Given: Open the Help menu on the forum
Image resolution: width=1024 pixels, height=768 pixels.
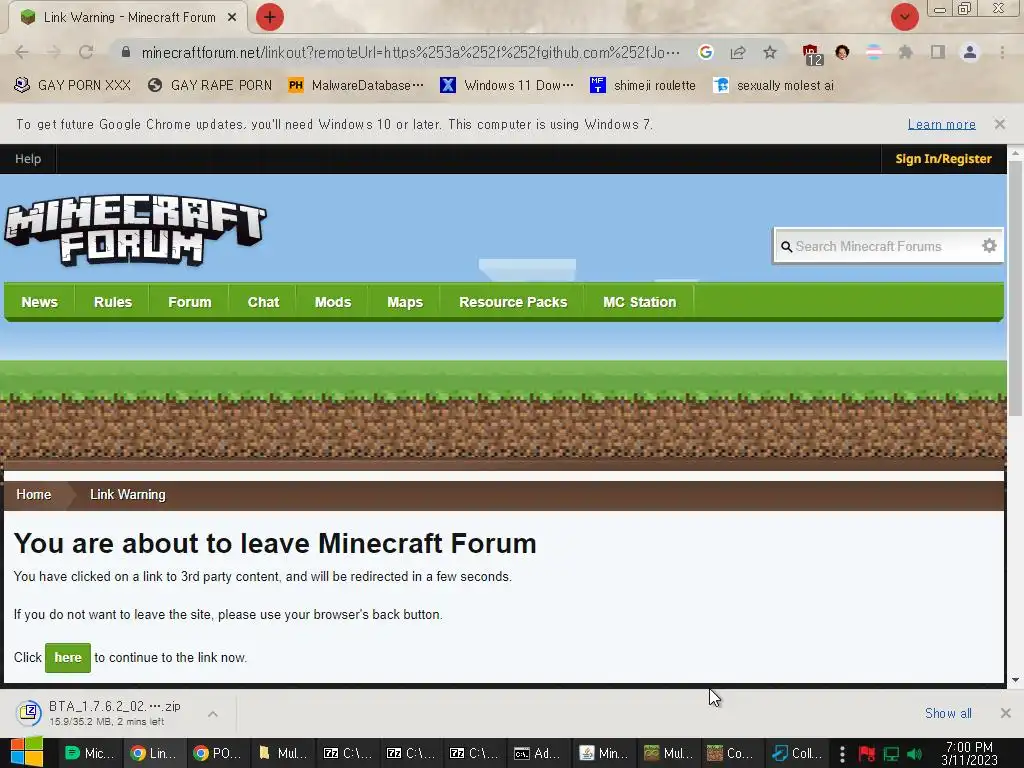Looking at the screenshot, I should coord(28,159).
